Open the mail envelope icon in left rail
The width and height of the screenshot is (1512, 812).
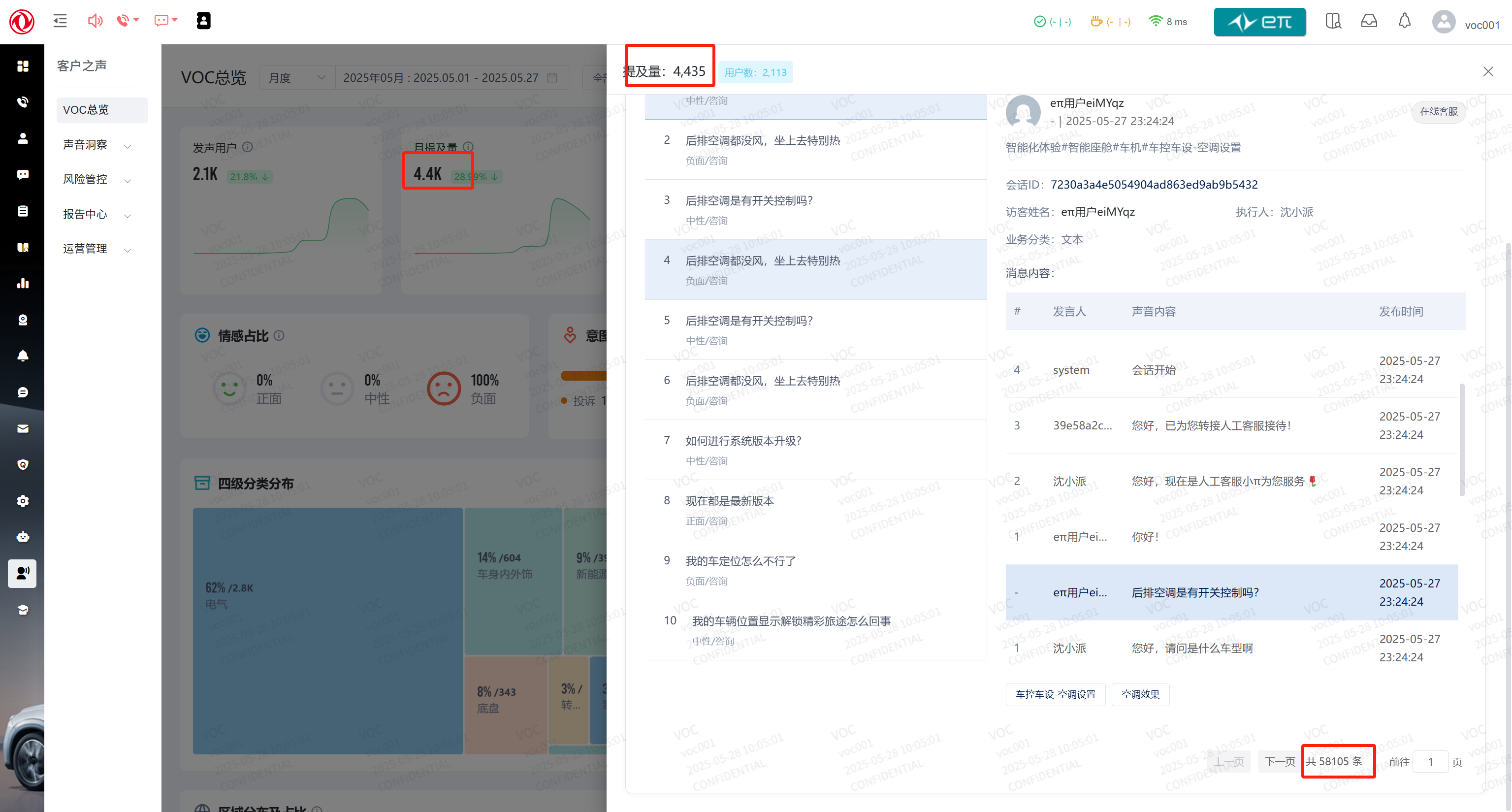click(23, 428)
